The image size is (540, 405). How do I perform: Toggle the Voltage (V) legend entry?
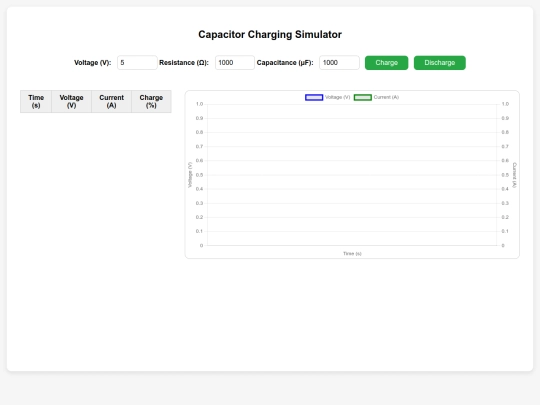click(328, 97)
